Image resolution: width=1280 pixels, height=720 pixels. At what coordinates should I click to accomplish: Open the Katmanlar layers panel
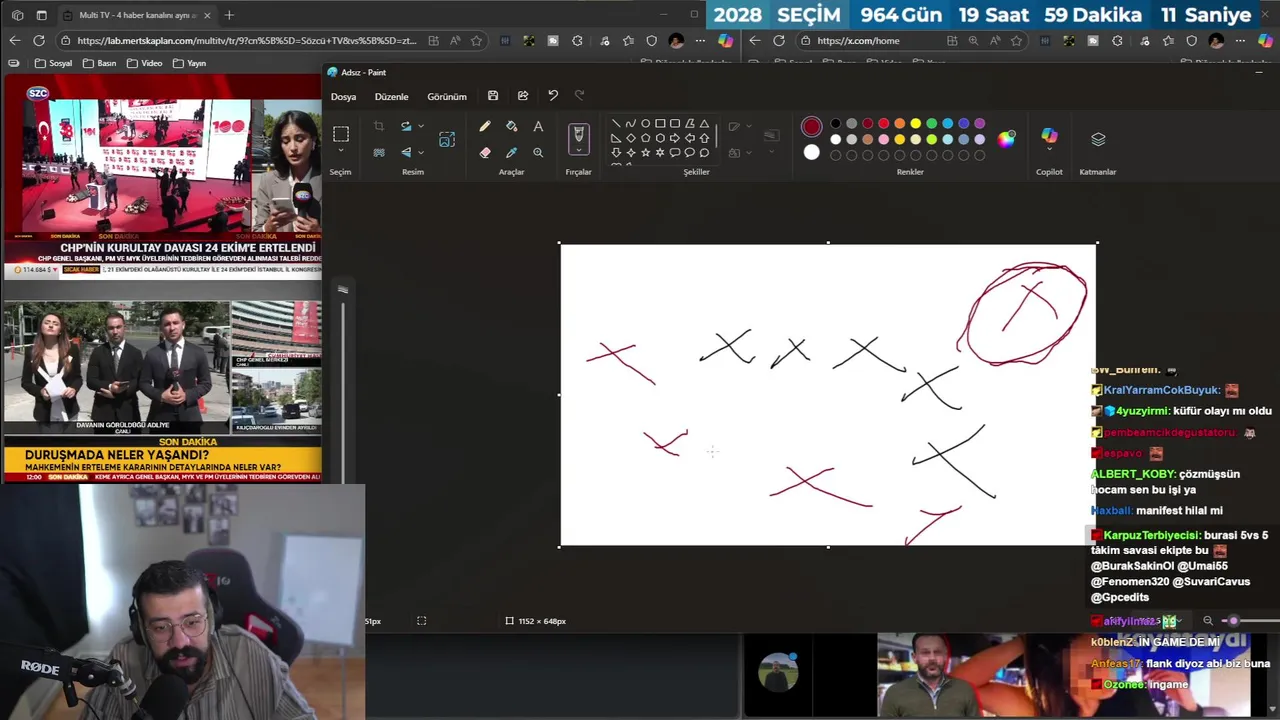pyautogui.click(x=1098, y=139)
